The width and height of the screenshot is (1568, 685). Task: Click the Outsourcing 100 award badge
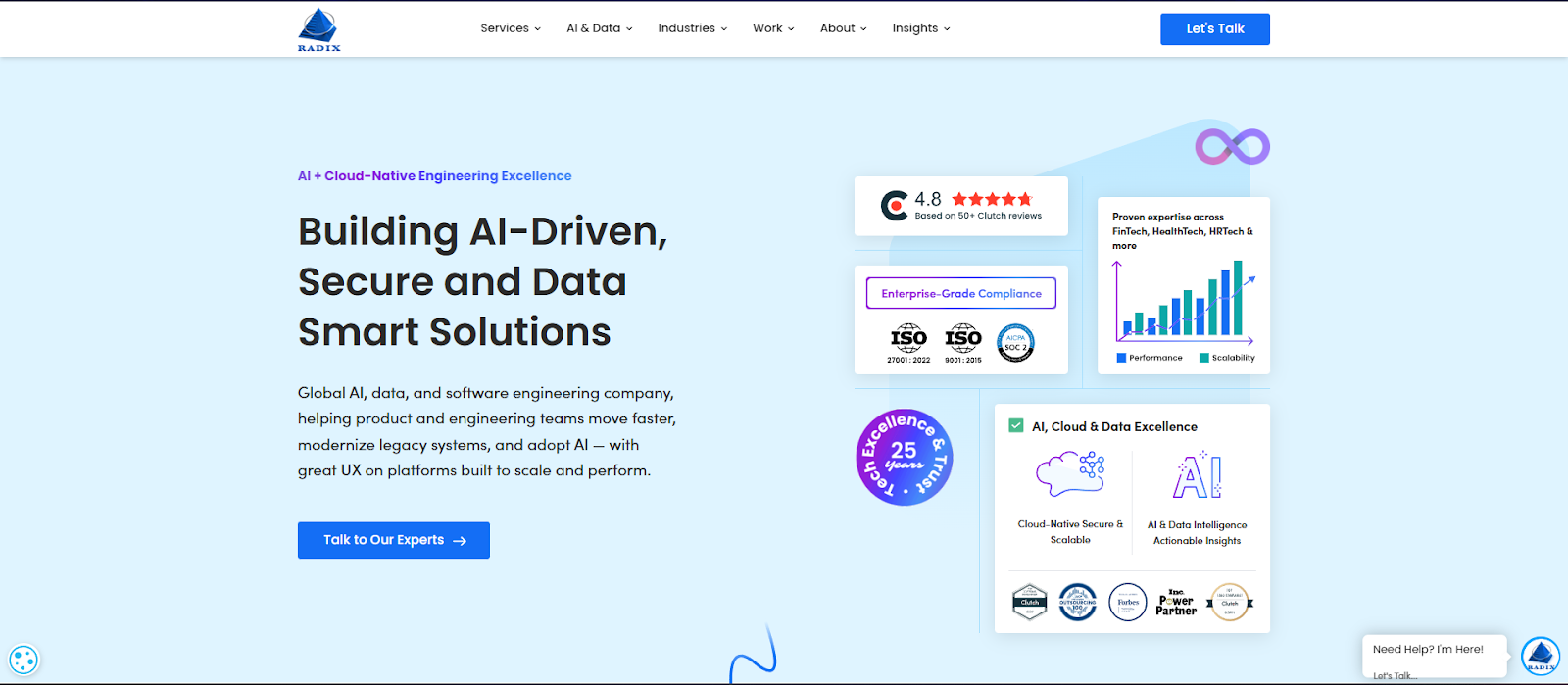(1078, 602)
